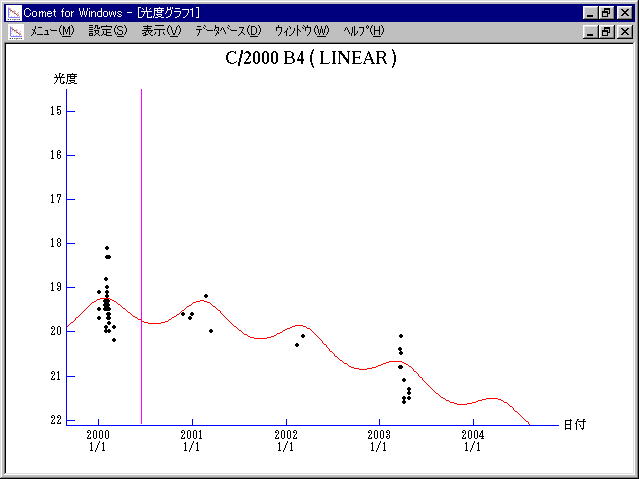This screenshot has height=479, width=639.
Task: Click the 2001 1/1 date label
Action: 192,441
